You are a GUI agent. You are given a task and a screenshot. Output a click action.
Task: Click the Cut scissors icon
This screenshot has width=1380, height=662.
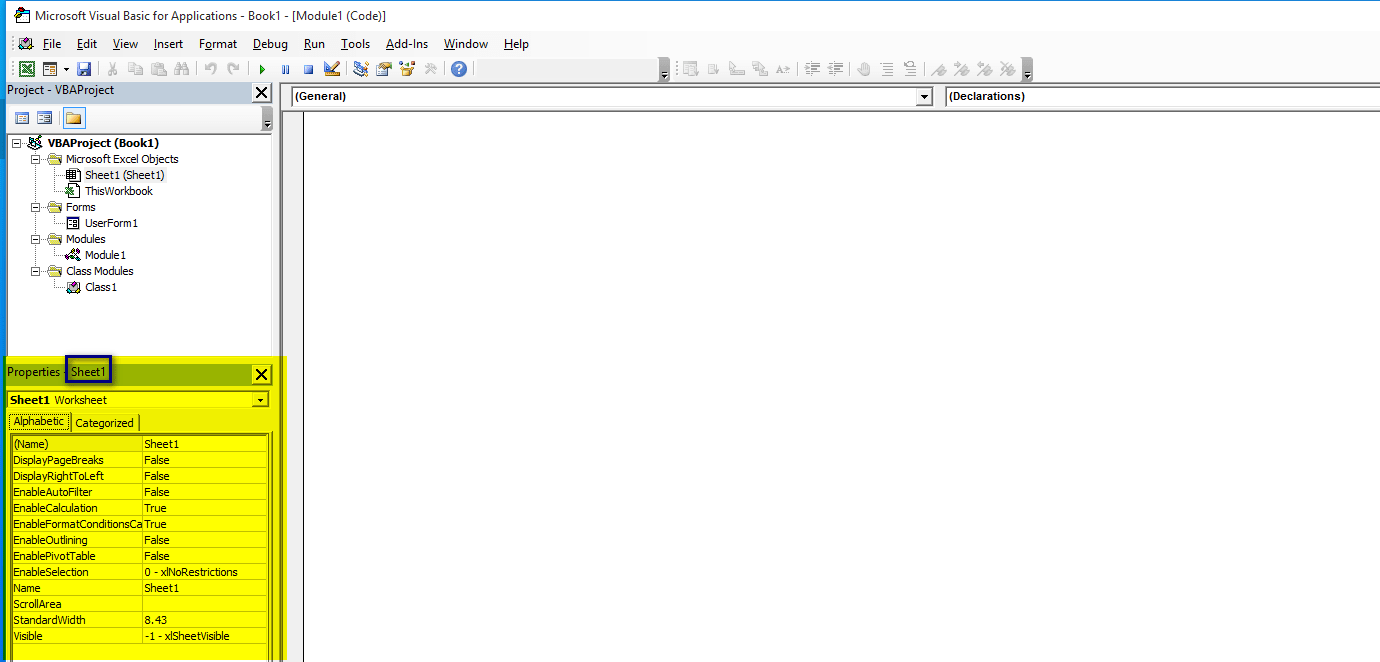tap(112, 69)
